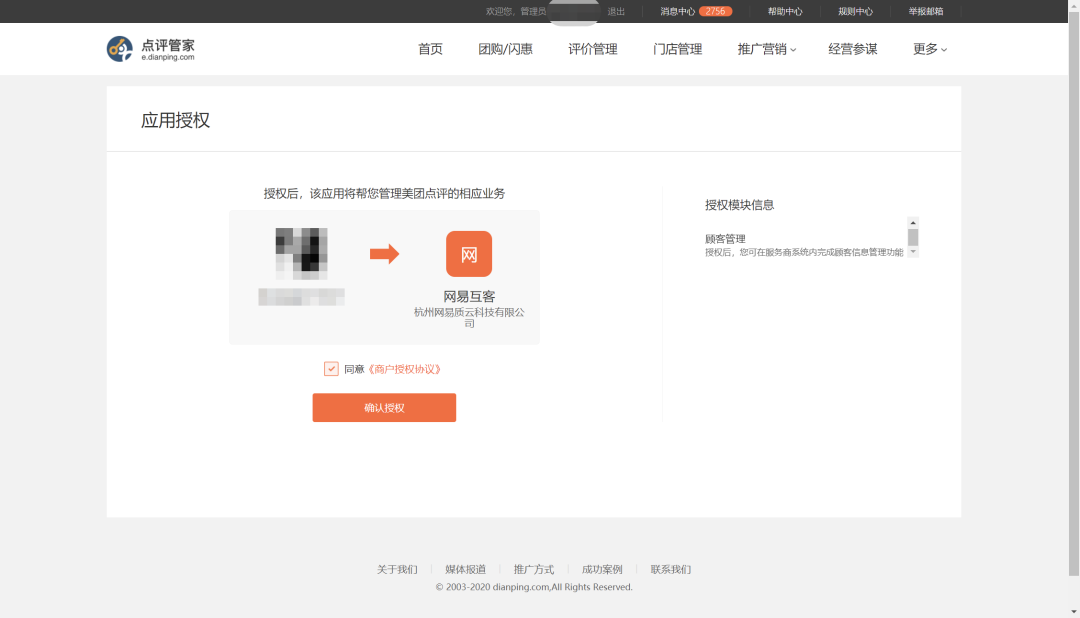Open the 举报邮箱 link
This screenshot has width=1080, height=618.
pyautogui.click(x=926, y=11)
